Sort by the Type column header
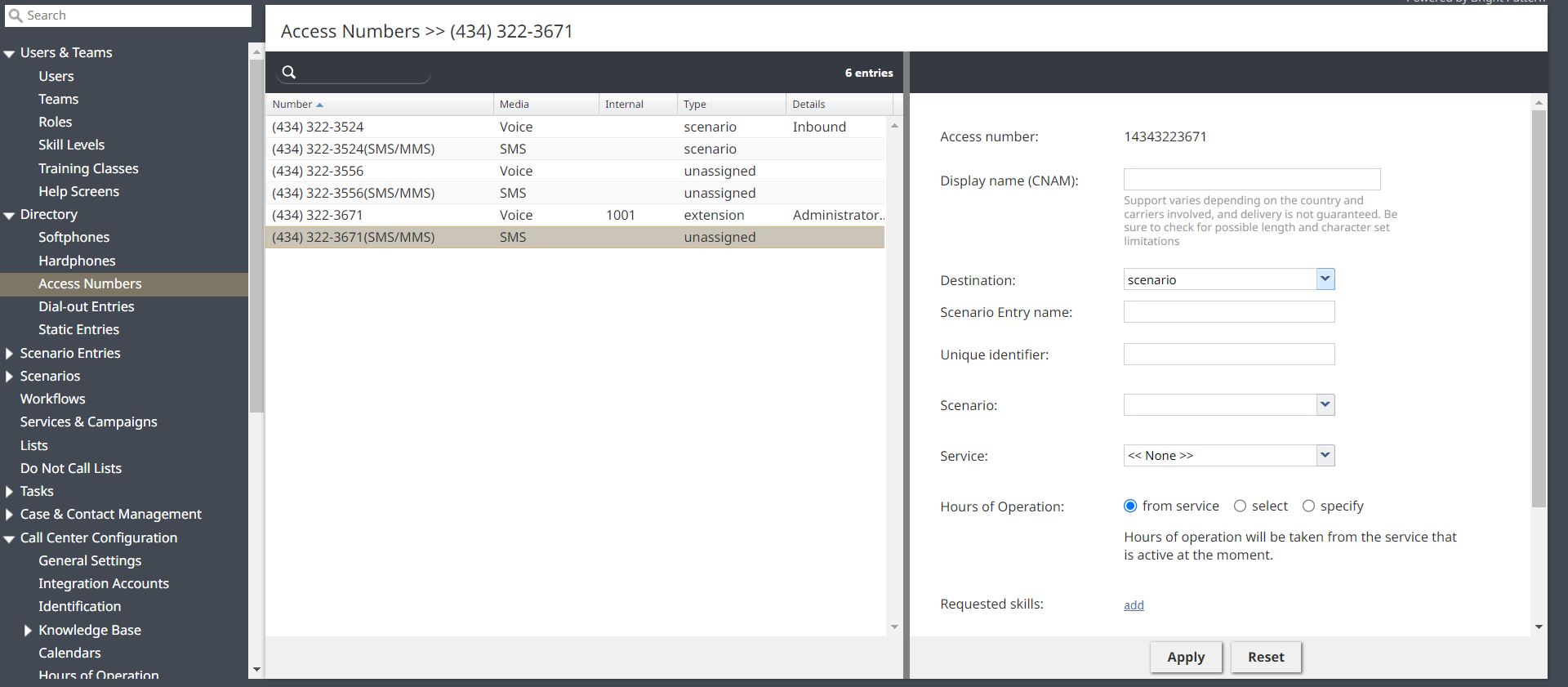The width and height of the screenshot is (1568, 687). click(x=732, y=105)
